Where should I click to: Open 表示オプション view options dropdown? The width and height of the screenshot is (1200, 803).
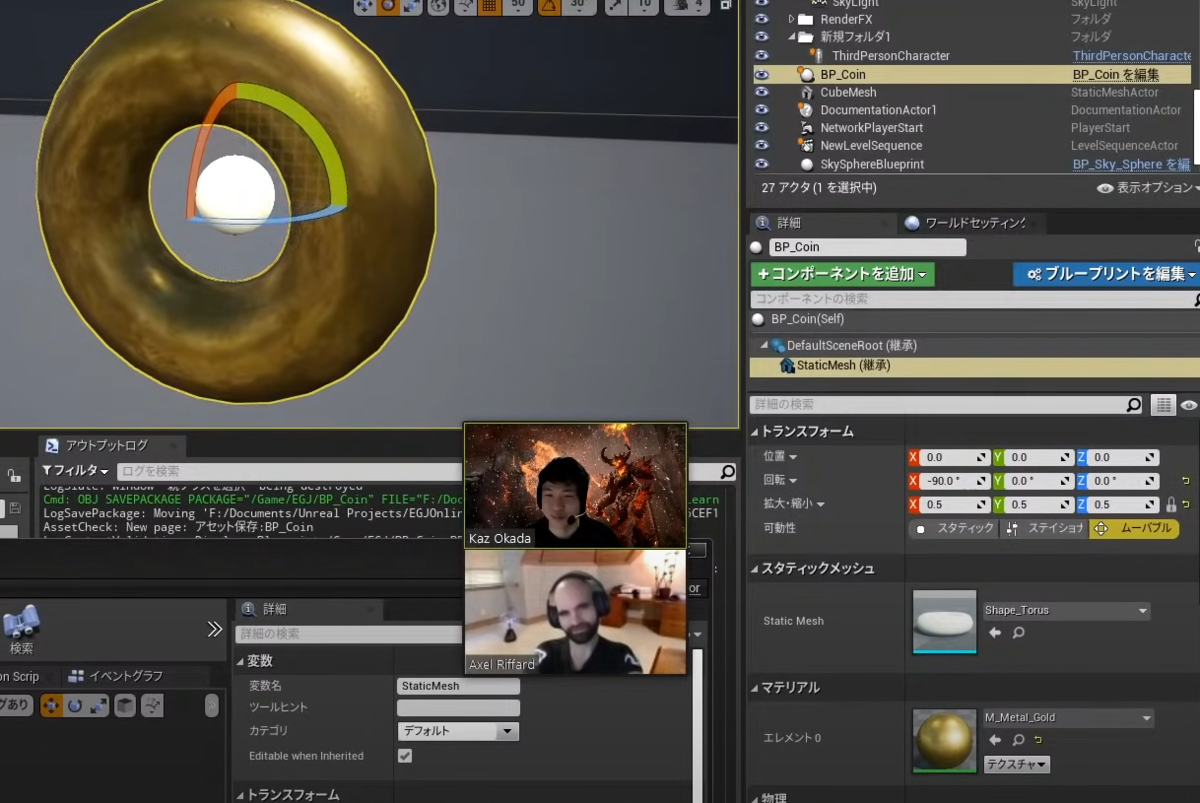1147,188
